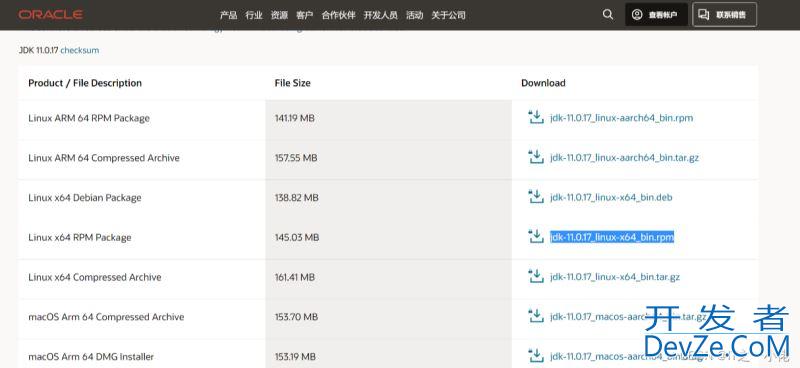Viewport: 800px width, 368px height.
Task: Download jdk-11.0.17_linux-x64_bin.deb link
Action: 611,198
